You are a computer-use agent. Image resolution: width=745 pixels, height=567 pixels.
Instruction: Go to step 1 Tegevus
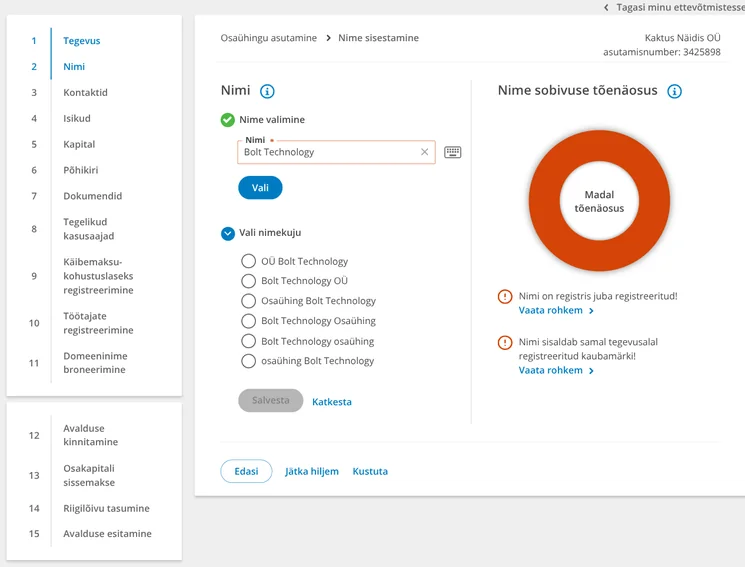pyautogui.click(x=82, y=41)
